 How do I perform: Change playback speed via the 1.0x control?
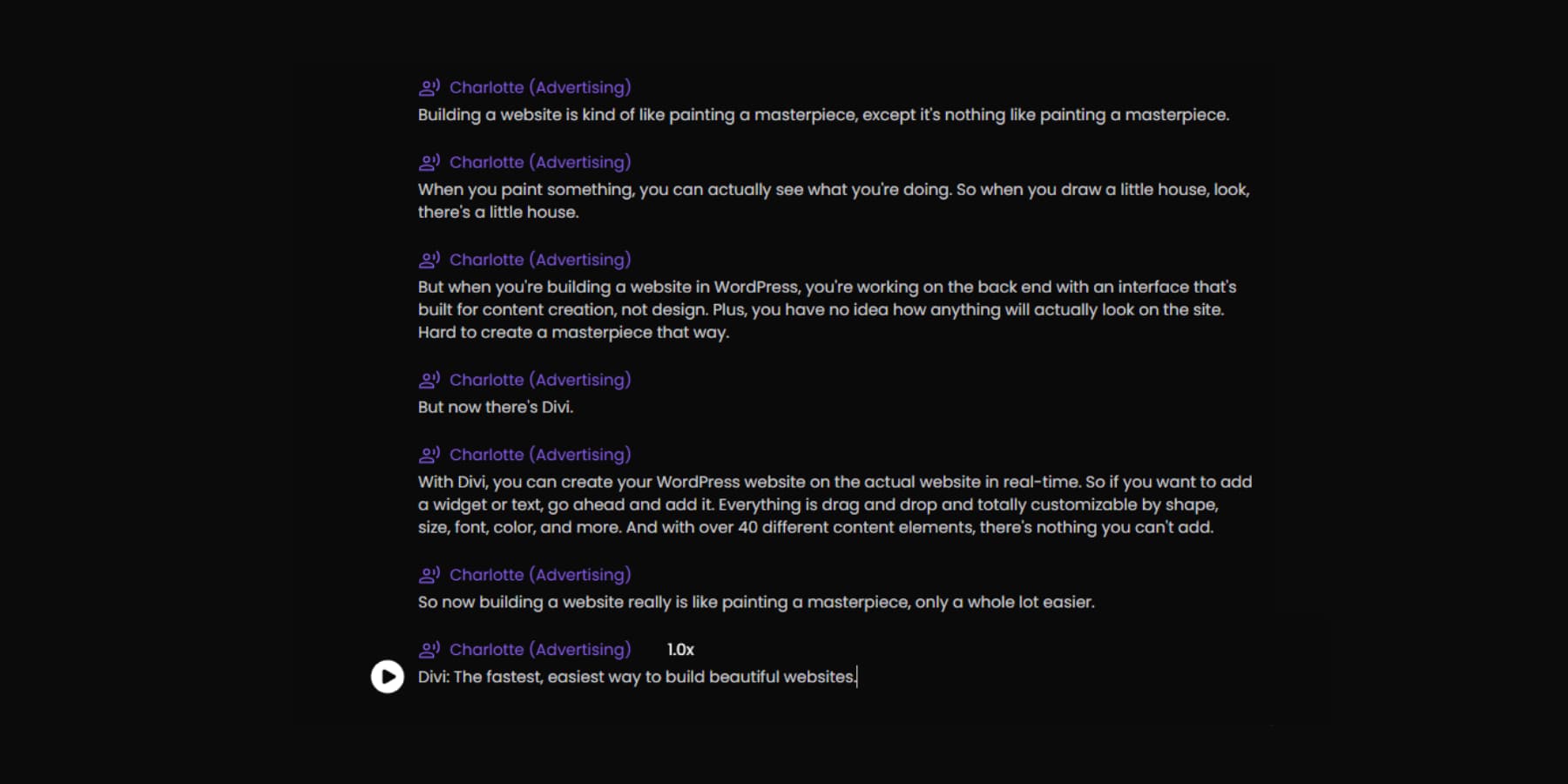[680, 649]
